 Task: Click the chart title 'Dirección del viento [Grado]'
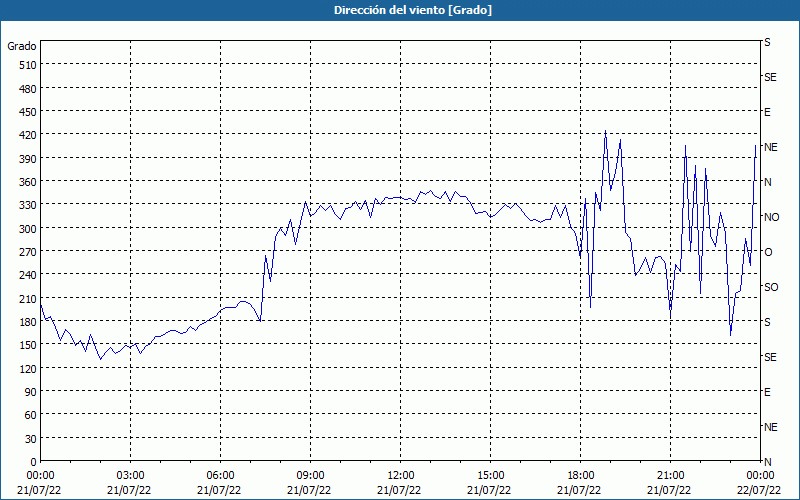(413, 10)
